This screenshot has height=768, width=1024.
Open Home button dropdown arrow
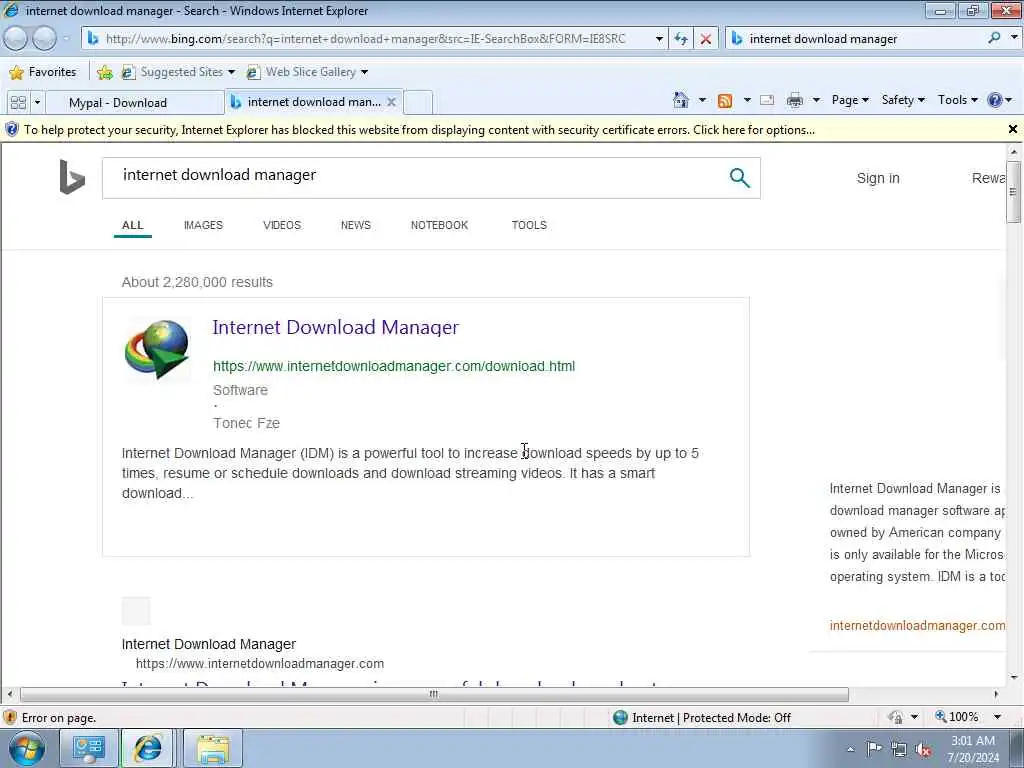click(702, 100)
